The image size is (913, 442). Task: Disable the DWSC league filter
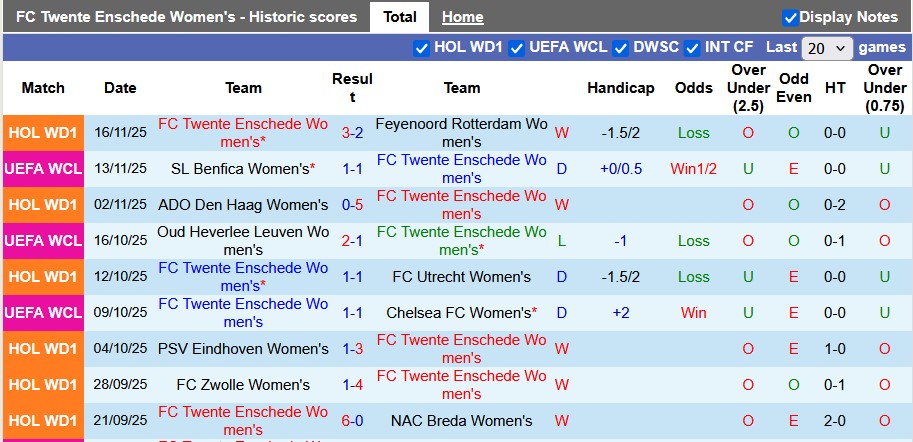(620, 47)
